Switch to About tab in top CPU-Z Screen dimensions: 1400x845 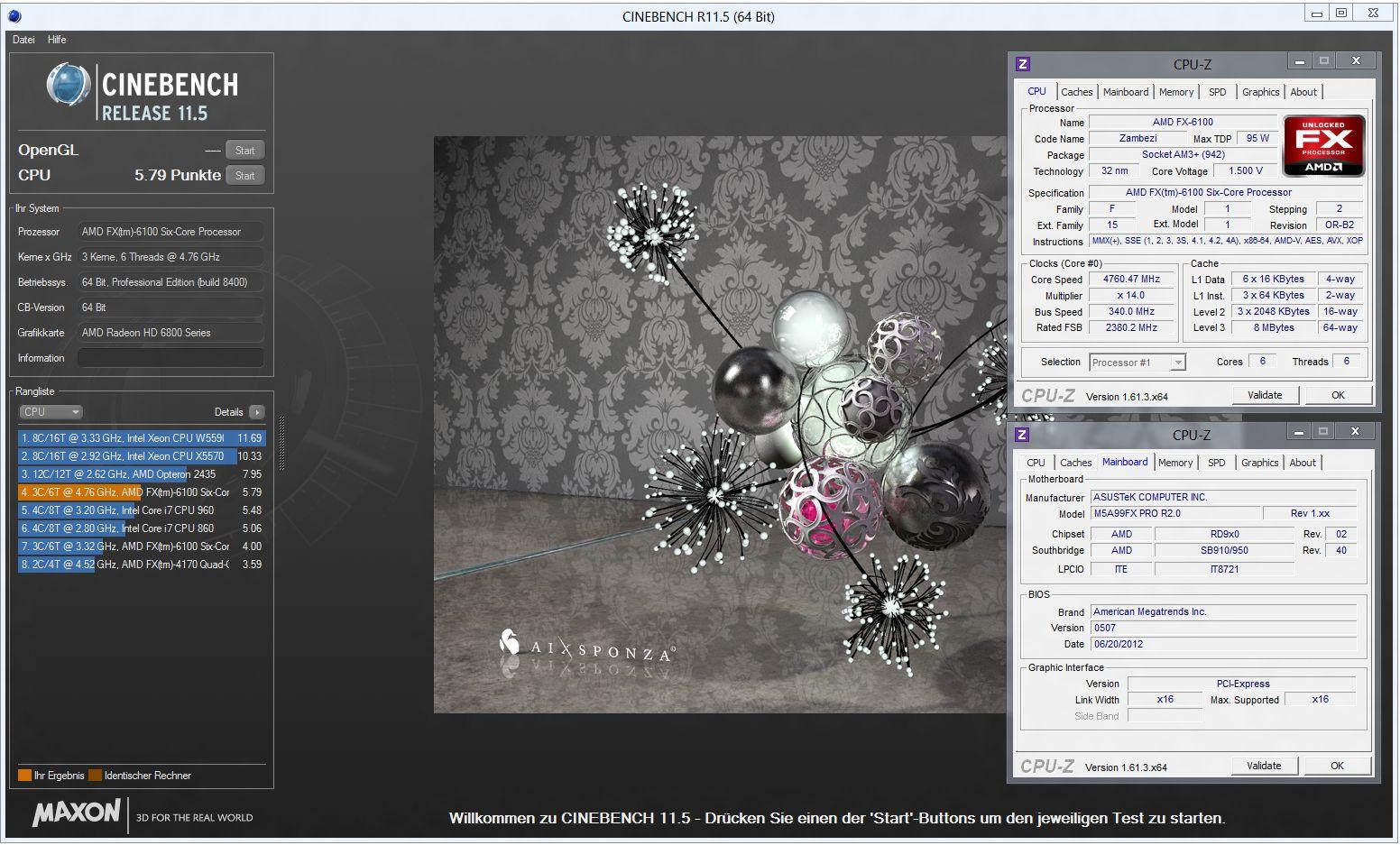pyautogui.click(x=1303, y=92)
